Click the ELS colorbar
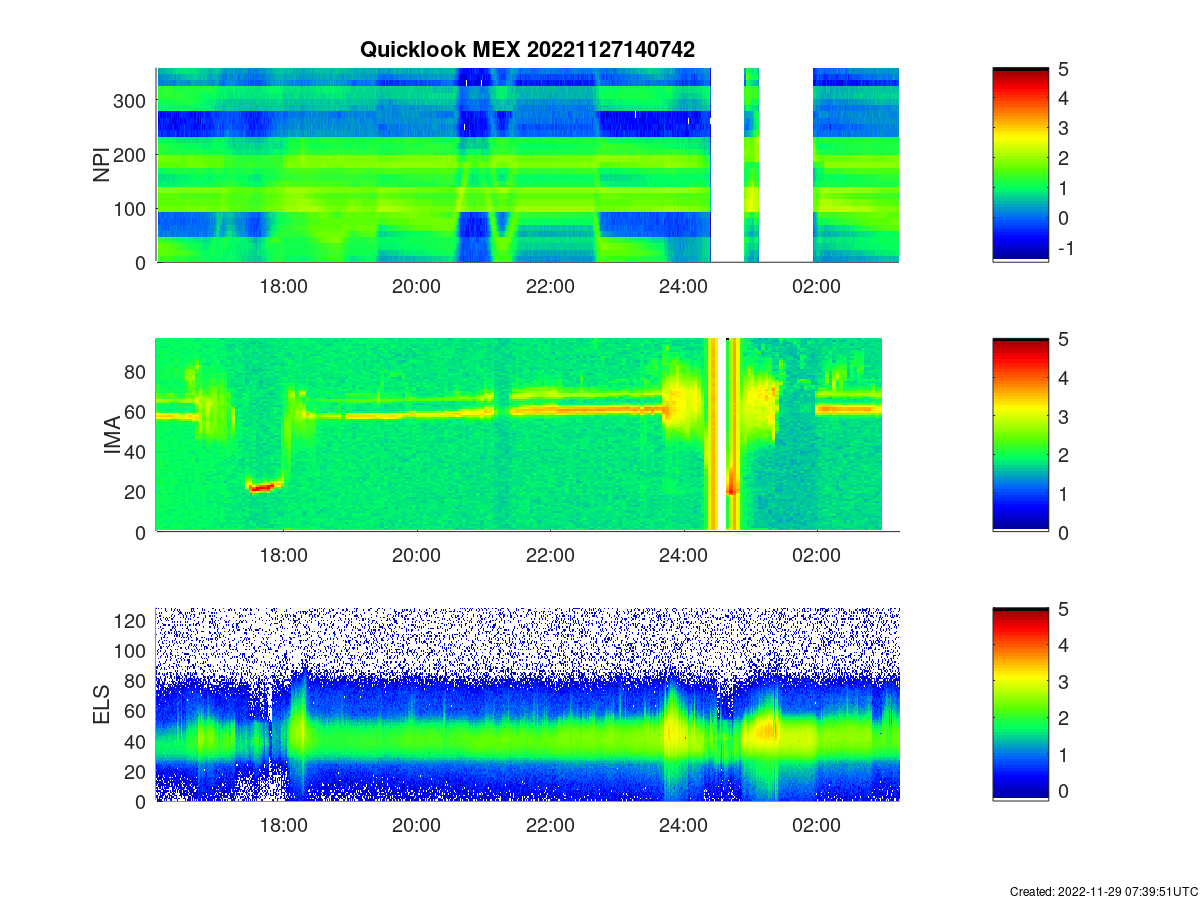1200x900 pixels. tap(1020, 704)
